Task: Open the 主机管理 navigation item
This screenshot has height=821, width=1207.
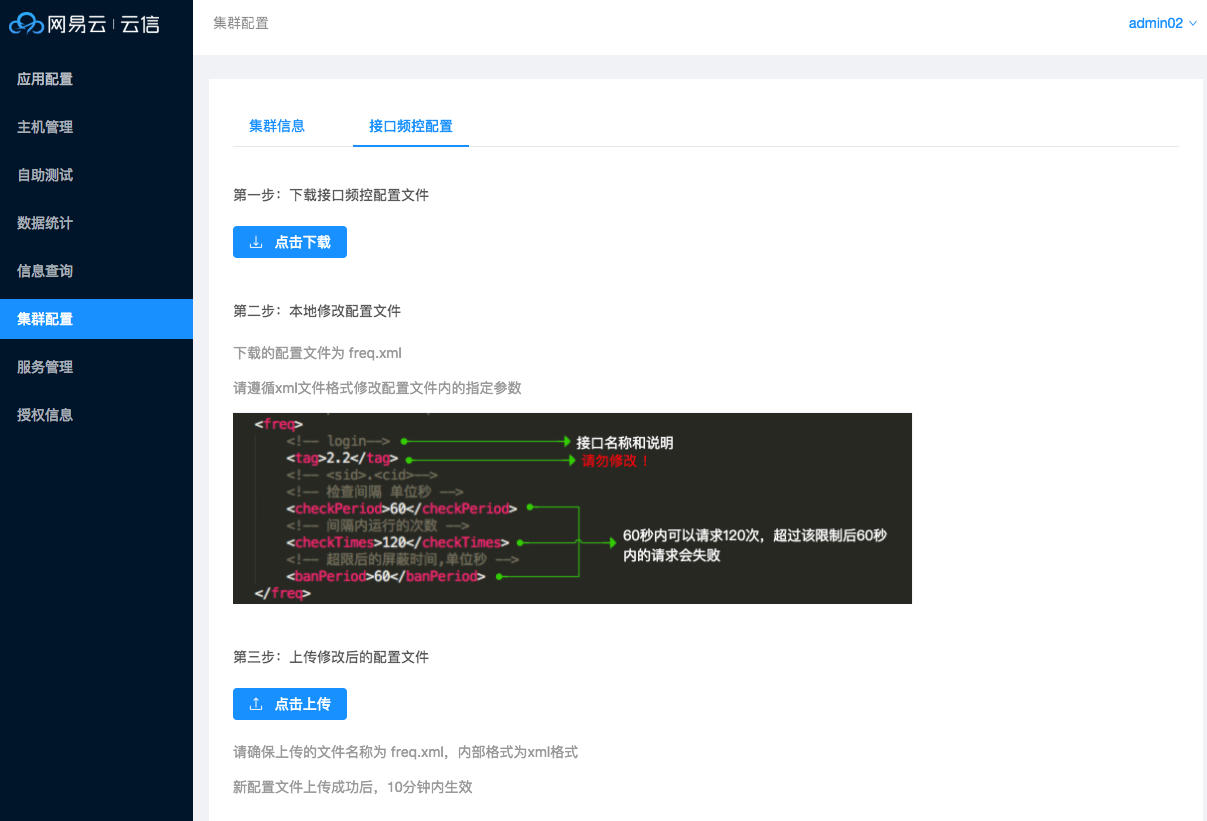Action: pos(44,127)
